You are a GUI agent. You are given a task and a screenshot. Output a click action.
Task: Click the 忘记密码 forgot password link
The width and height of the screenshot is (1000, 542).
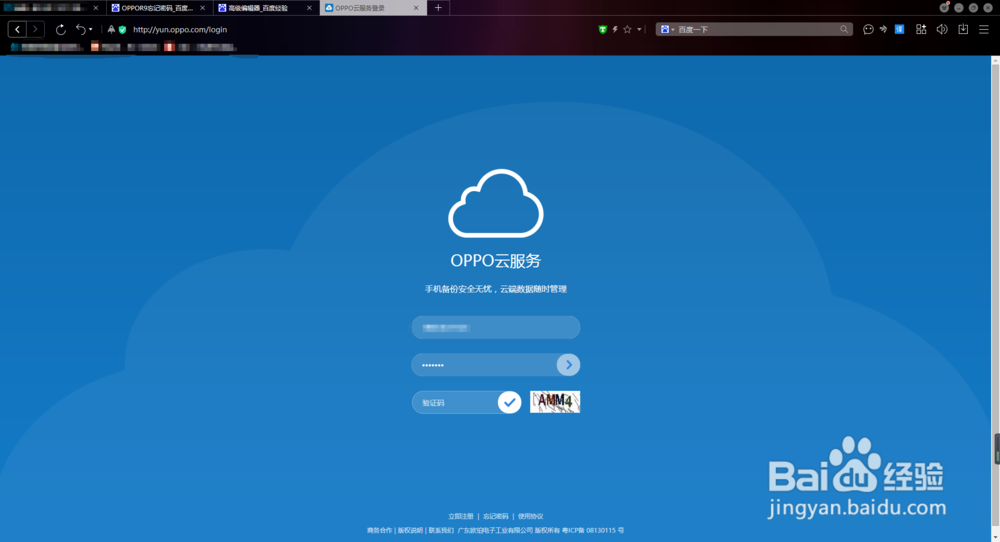(496, 516)
